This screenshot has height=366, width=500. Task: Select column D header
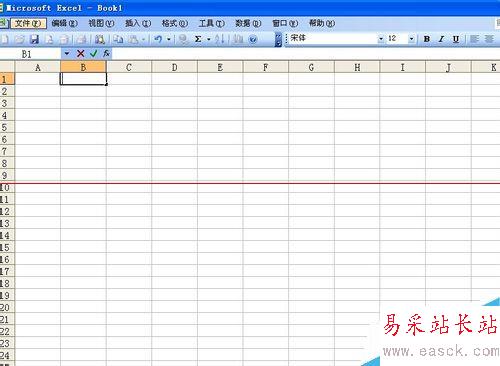(174, 67)
